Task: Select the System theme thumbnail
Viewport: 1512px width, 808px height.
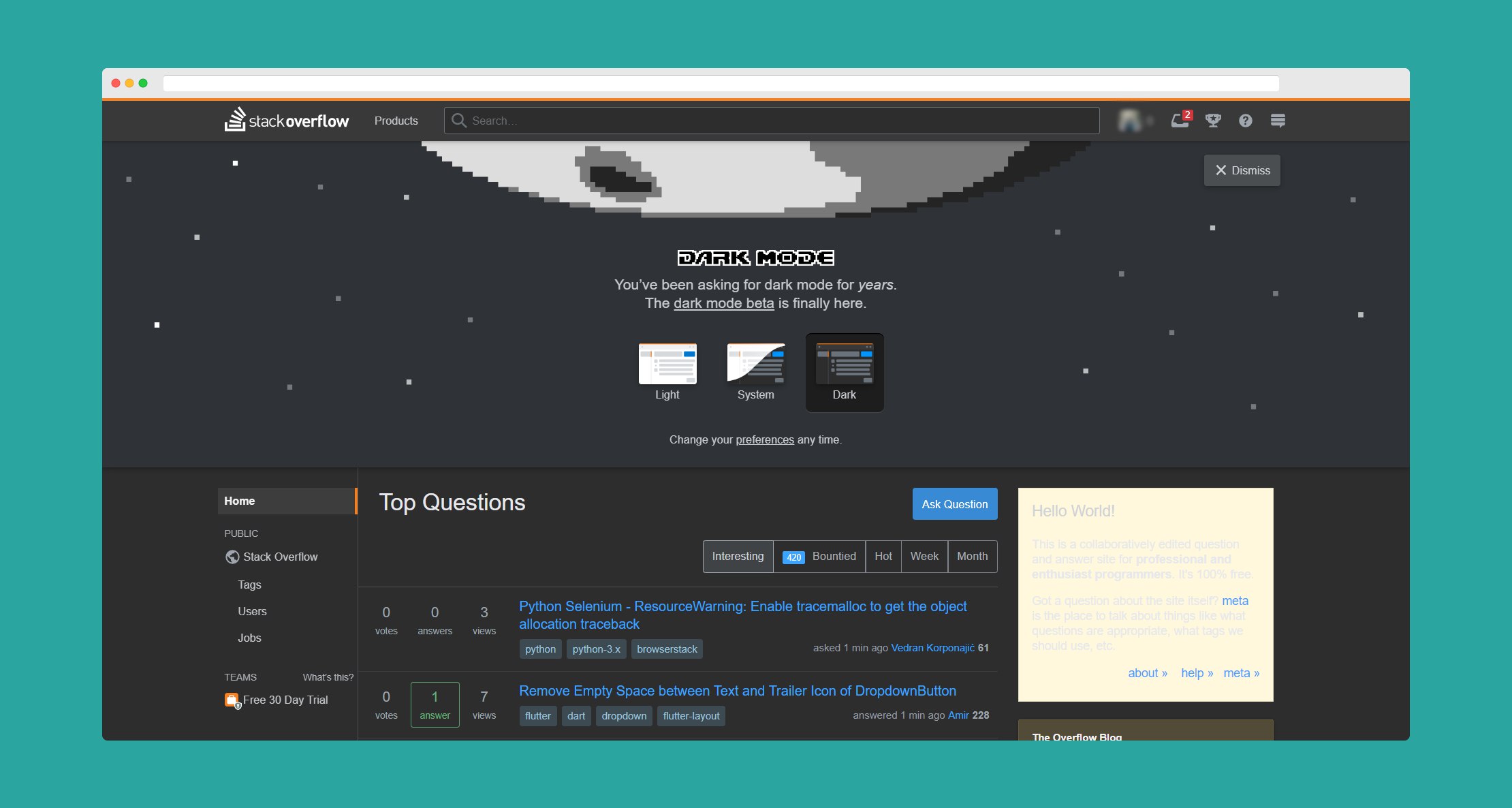Action: tap(756, 364)
